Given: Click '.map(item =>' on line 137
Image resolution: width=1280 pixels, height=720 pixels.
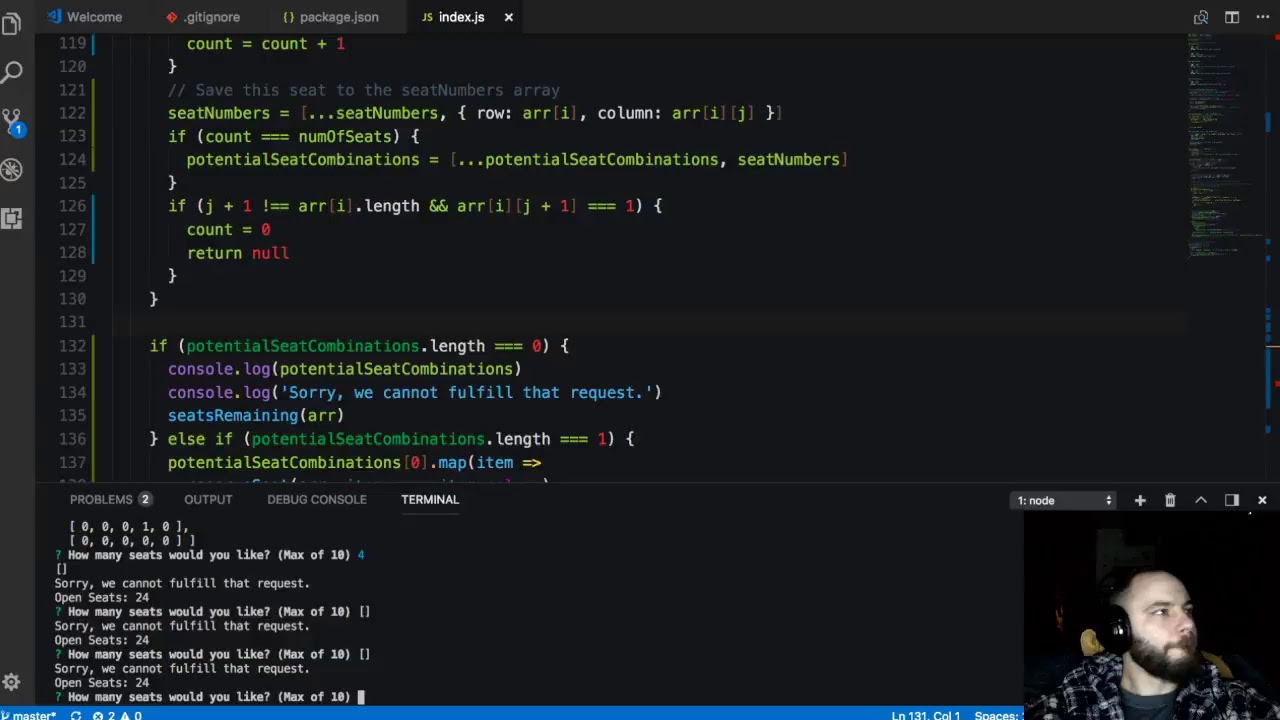Looking at the screenshot, I should click(485, 462).
